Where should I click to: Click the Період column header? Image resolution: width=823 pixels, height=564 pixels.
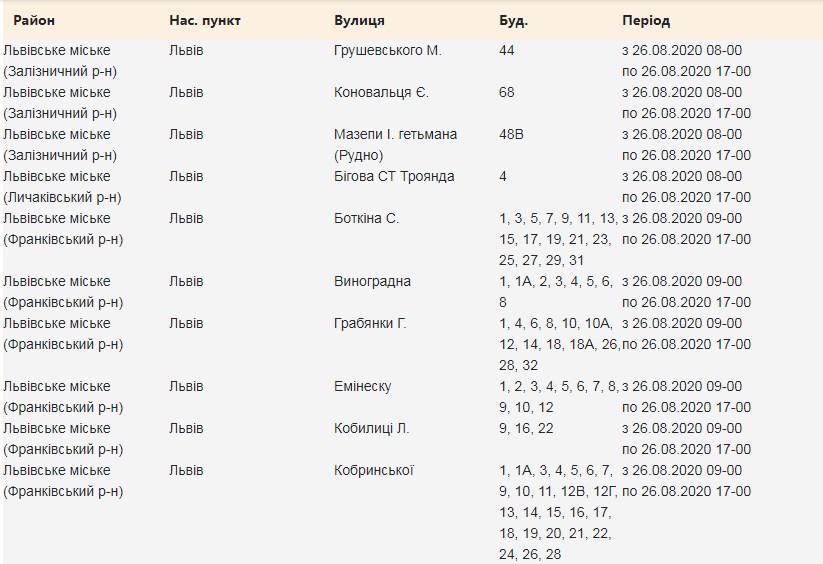[646, 20]
